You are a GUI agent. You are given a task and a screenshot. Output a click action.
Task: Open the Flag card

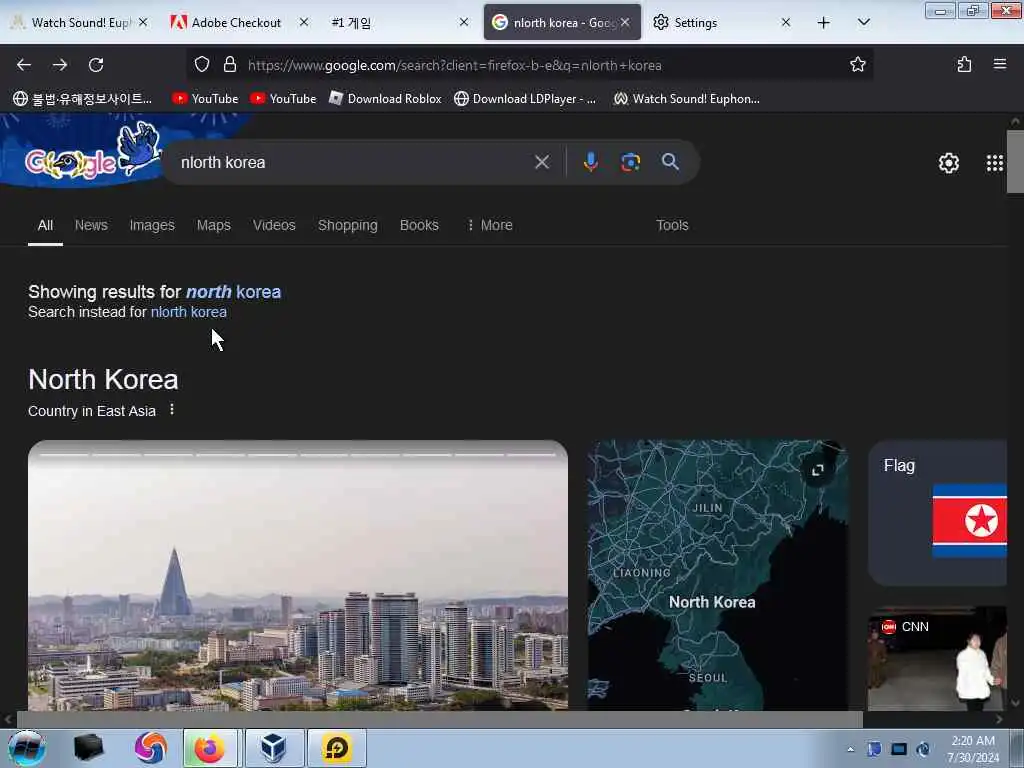(938, 513)
